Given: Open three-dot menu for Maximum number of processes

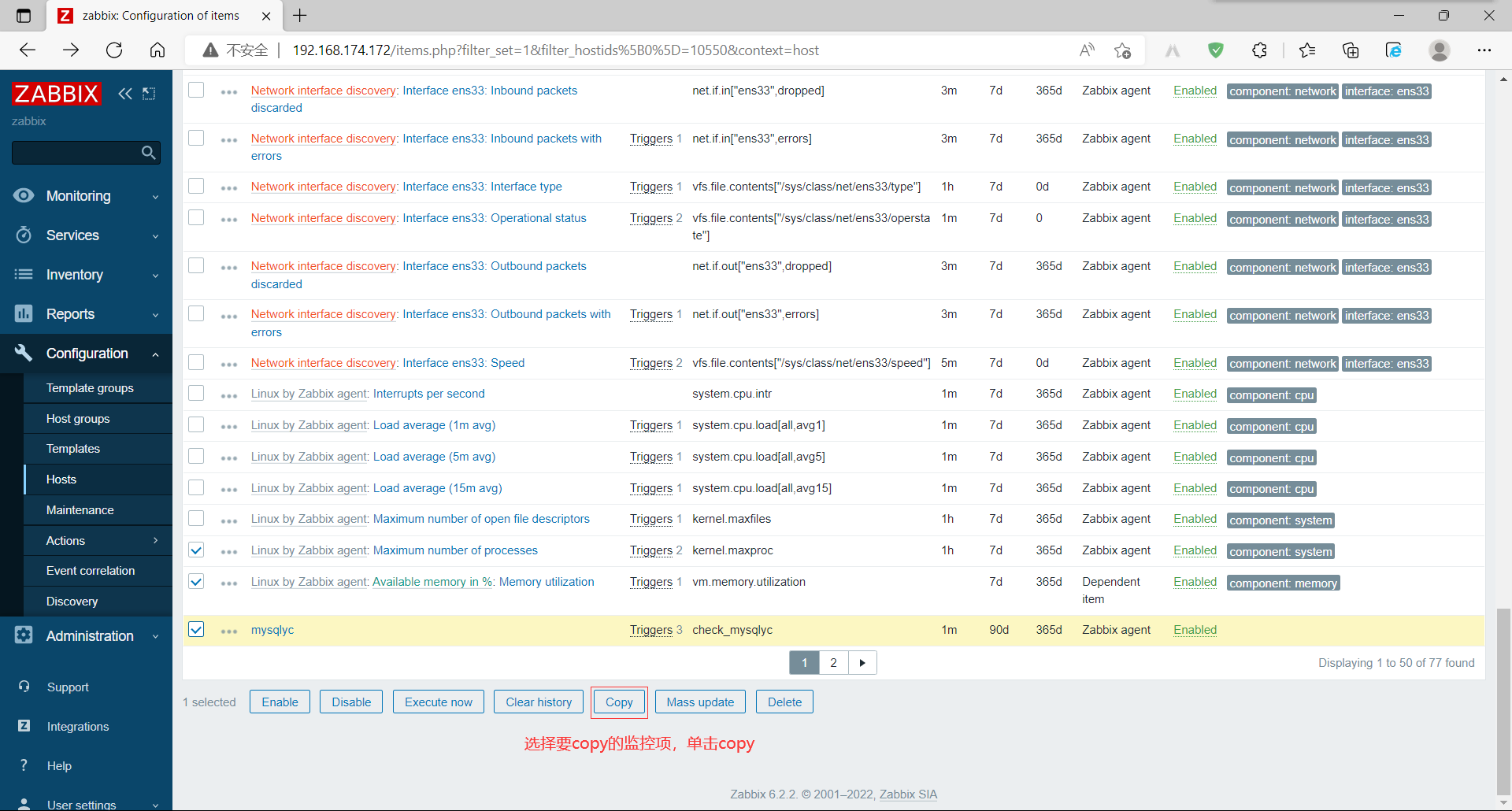Looking at the screenshot, I should 229,552.
